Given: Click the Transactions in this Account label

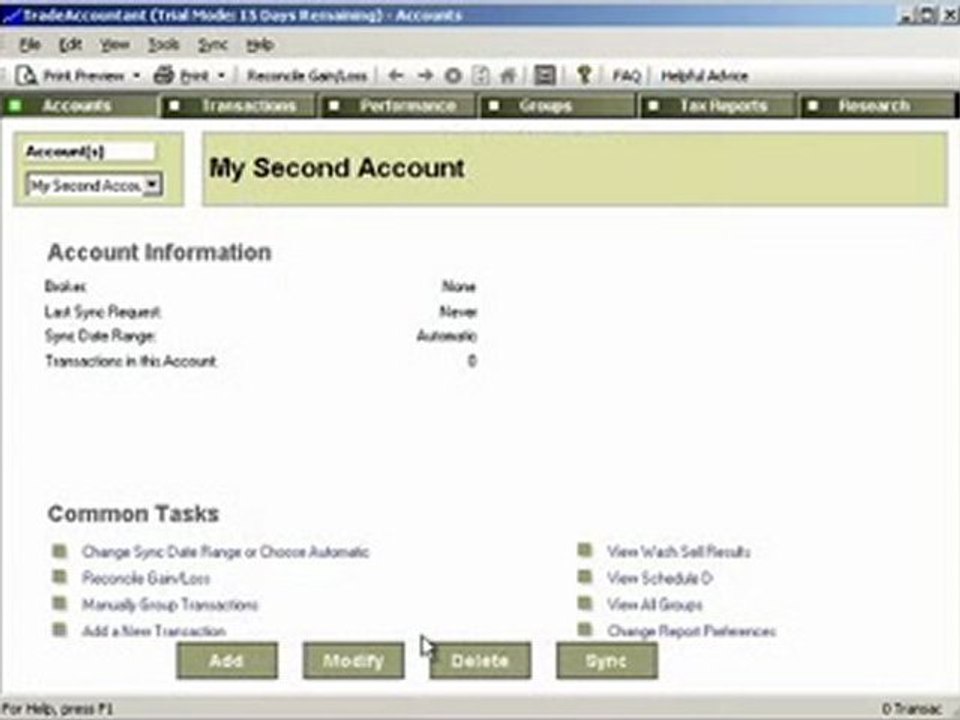Looking at the screenshot, I should pyautogui.click(x=130, y=361).
